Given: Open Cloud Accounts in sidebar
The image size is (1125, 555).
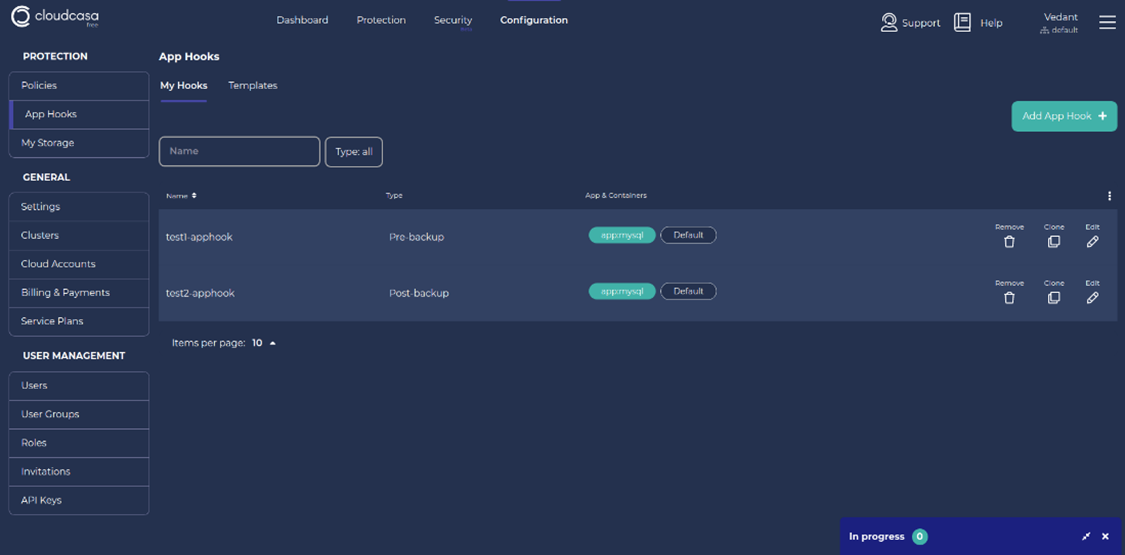Looking at the screenshot, I should (79, 264).
